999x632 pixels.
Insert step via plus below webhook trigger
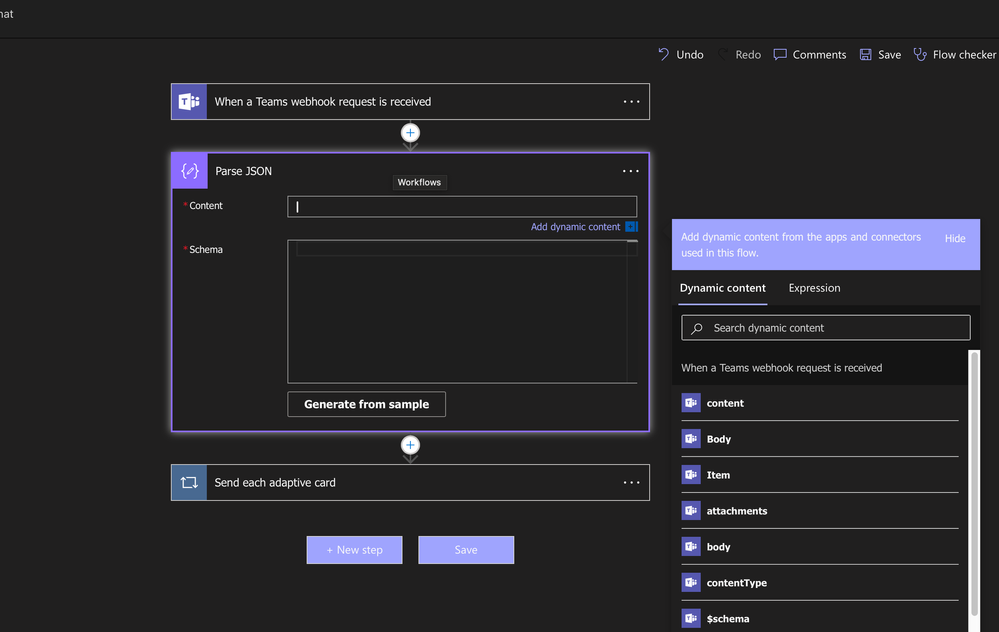tap(410, 133)
